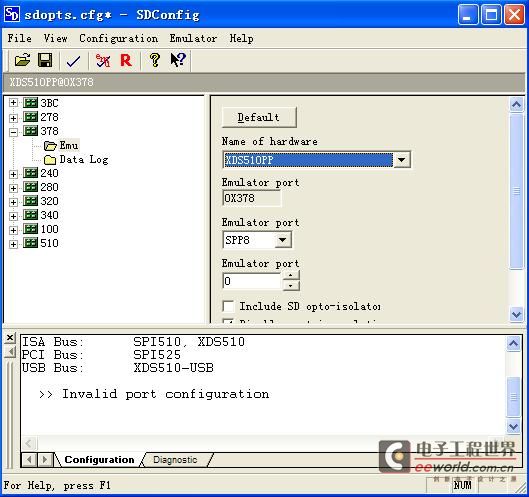Activate the context help arrow icon
The width and height of the screenshot is (529, 497).
pyautogui.click(x=178, y=60)
